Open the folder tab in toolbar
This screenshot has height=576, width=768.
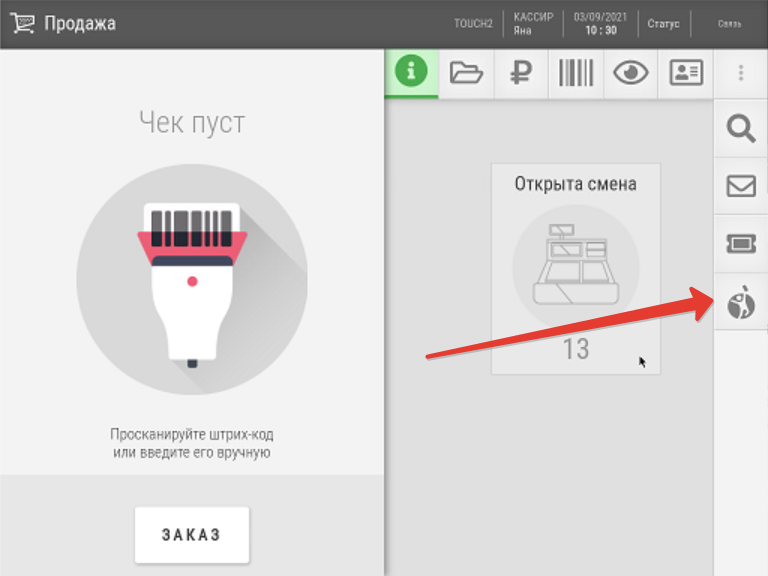(466, 73)
